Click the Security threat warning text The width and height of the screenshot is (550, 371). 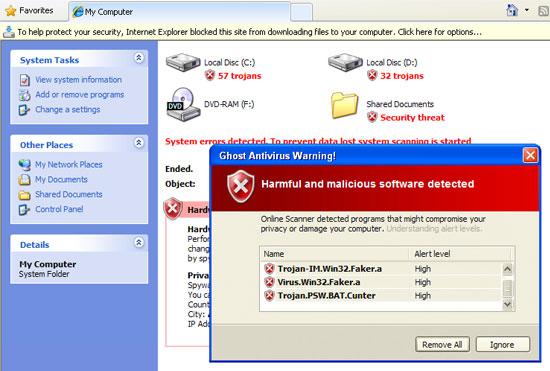412,117
